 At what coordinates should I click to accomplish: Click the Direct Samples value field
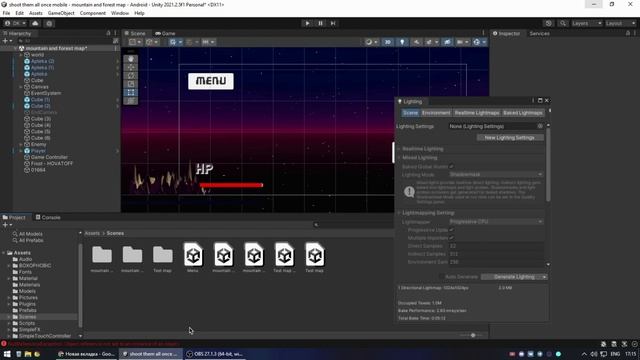[496, 246]
